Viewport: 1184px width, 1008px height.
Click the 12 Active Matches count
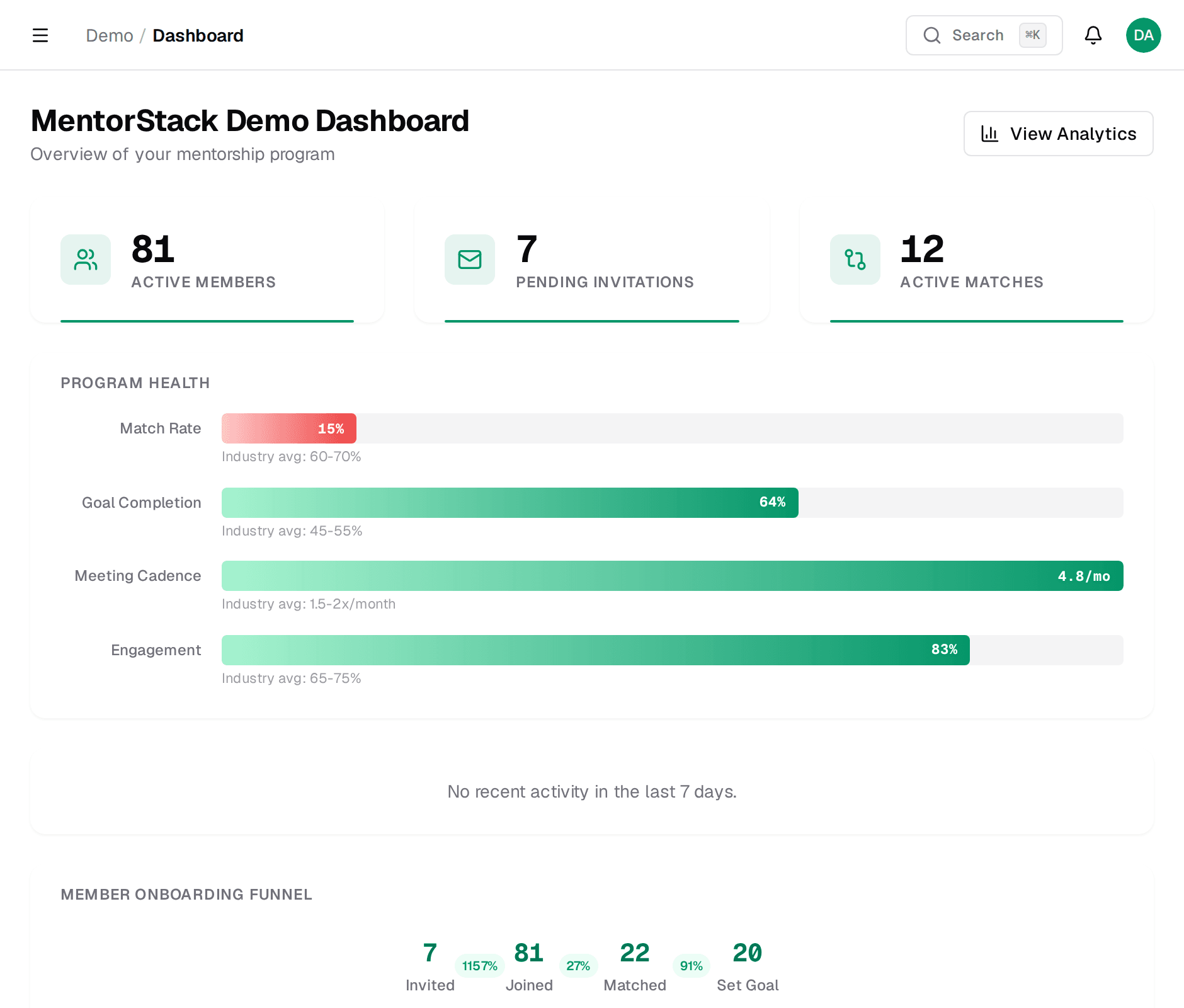[x=922, y=249]
